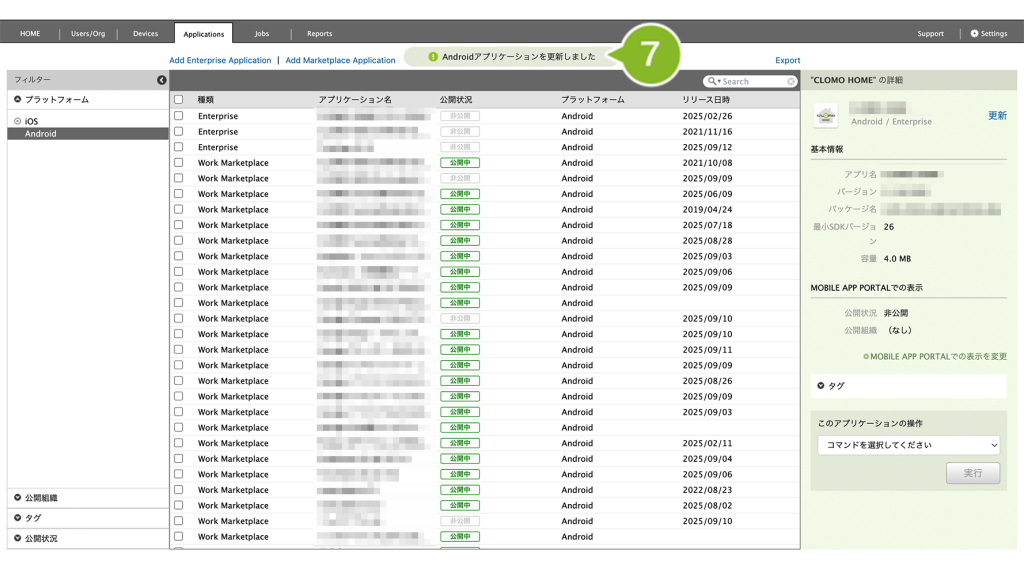1024x576 pixels.
Task: Switch to the Devices tab
Action: [145, 34]
